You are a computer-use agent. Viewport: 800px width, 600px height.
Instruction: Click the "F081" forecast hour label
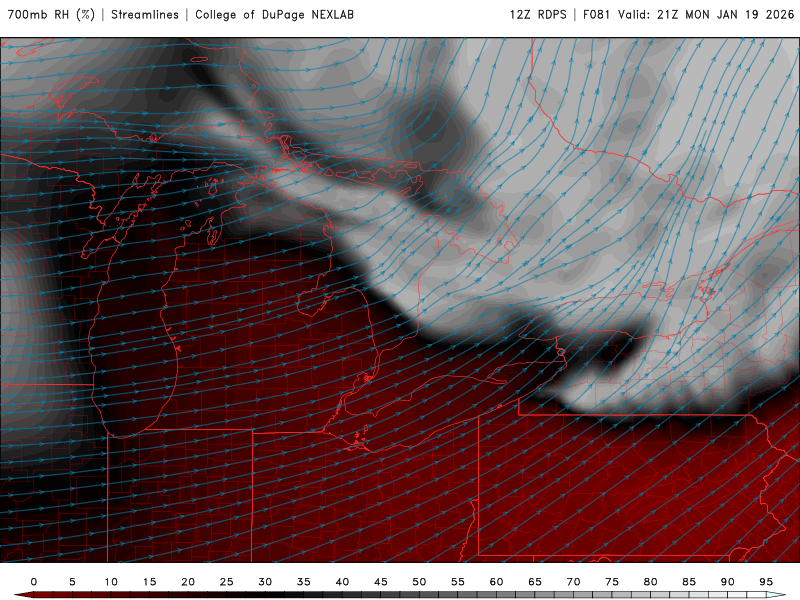click(x=596, y=15)
